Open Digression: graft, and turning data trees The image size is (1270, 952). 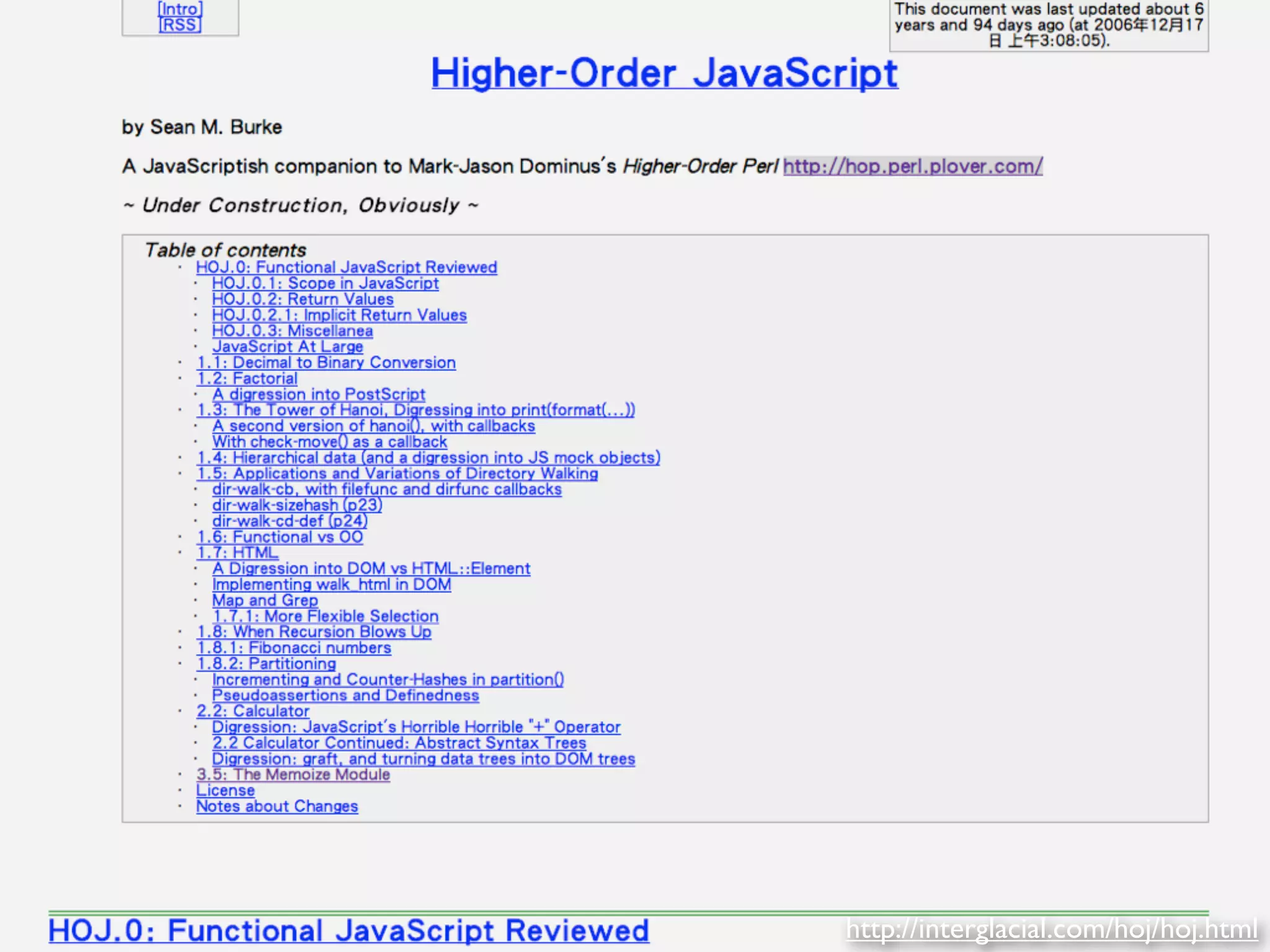(x=424, y=759)
